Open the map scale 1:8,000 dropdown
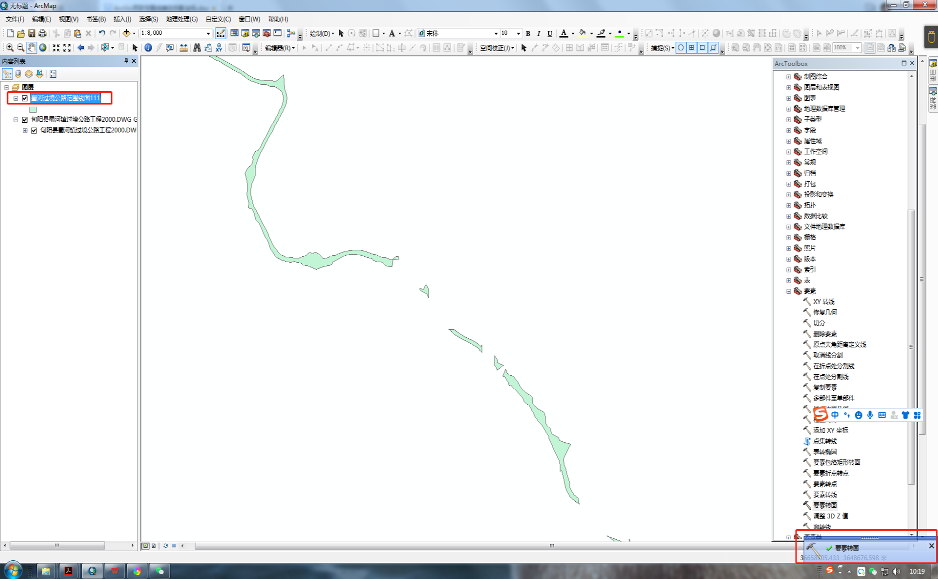This screenshot has height=579, width=938. coord(209,33)
